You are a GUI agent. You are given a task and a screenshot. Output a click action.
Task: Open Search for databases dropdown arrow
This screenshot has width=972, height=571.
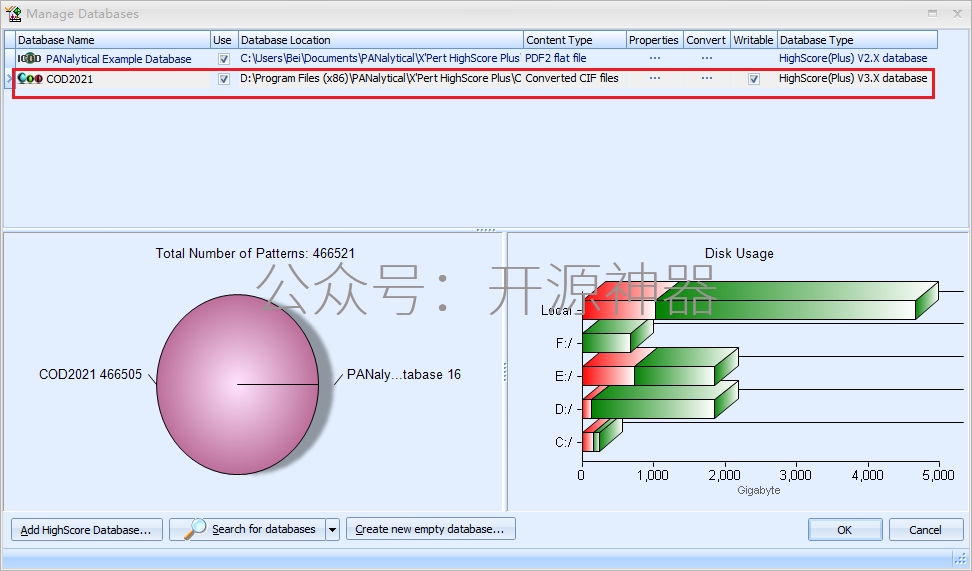333,529
